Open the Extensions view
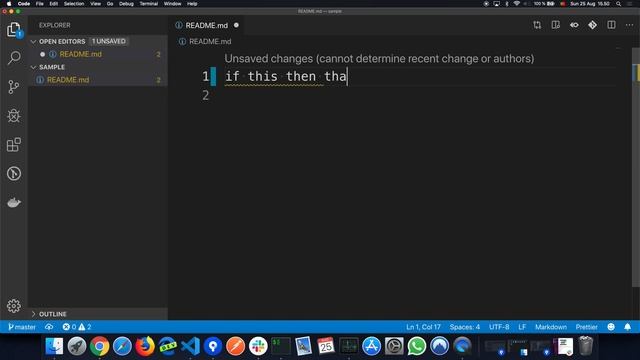Viewport: 640px width, 360px height. (13, 144)
